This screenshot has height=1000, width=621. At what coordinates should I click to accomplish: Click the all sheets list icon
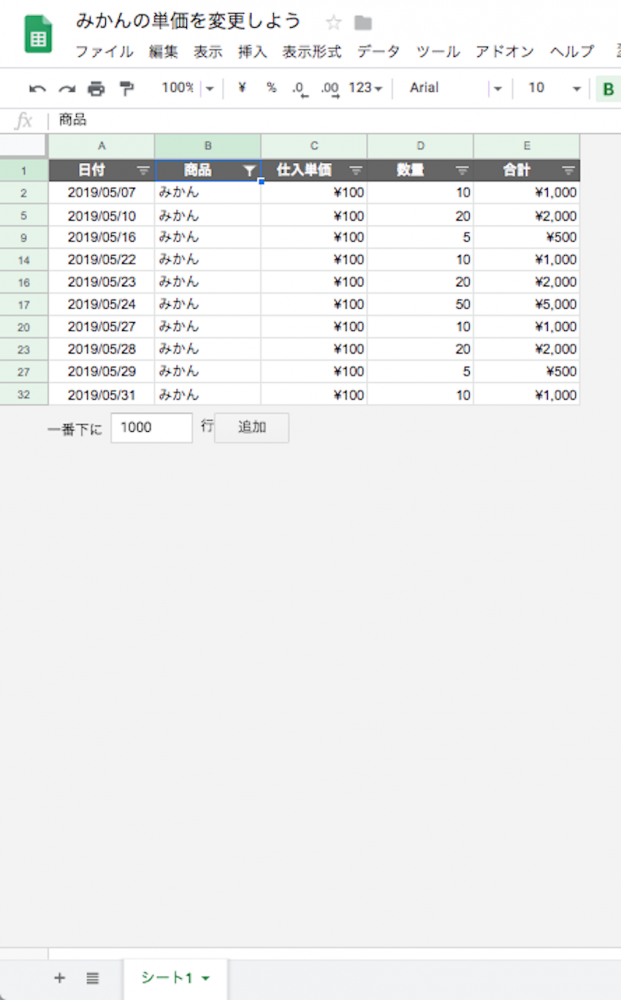point(92,978)
